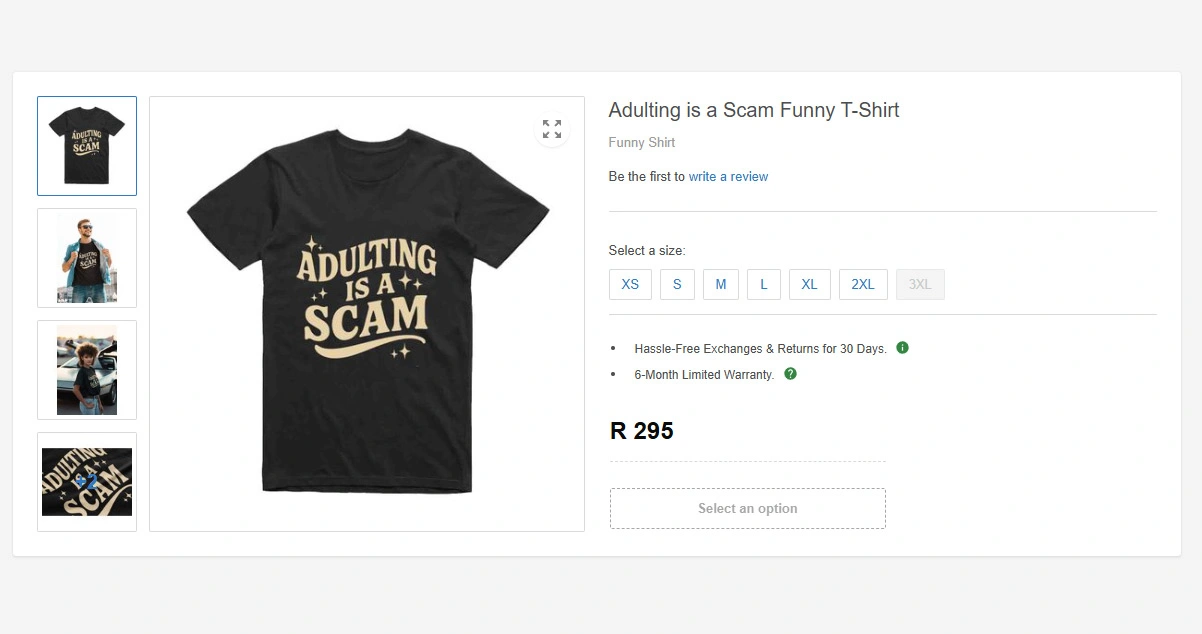Viewport: 1202px width, 634px height.
Task: Click the R 295 price
Action: (x=642, y=431)
